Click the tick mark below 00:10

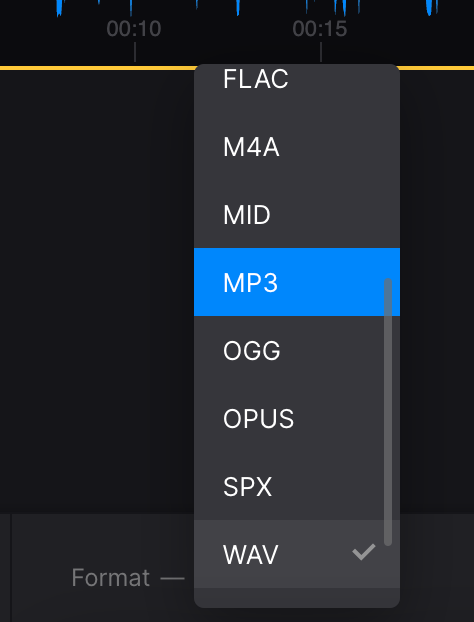pyautogui.click(x=135, y=52)
